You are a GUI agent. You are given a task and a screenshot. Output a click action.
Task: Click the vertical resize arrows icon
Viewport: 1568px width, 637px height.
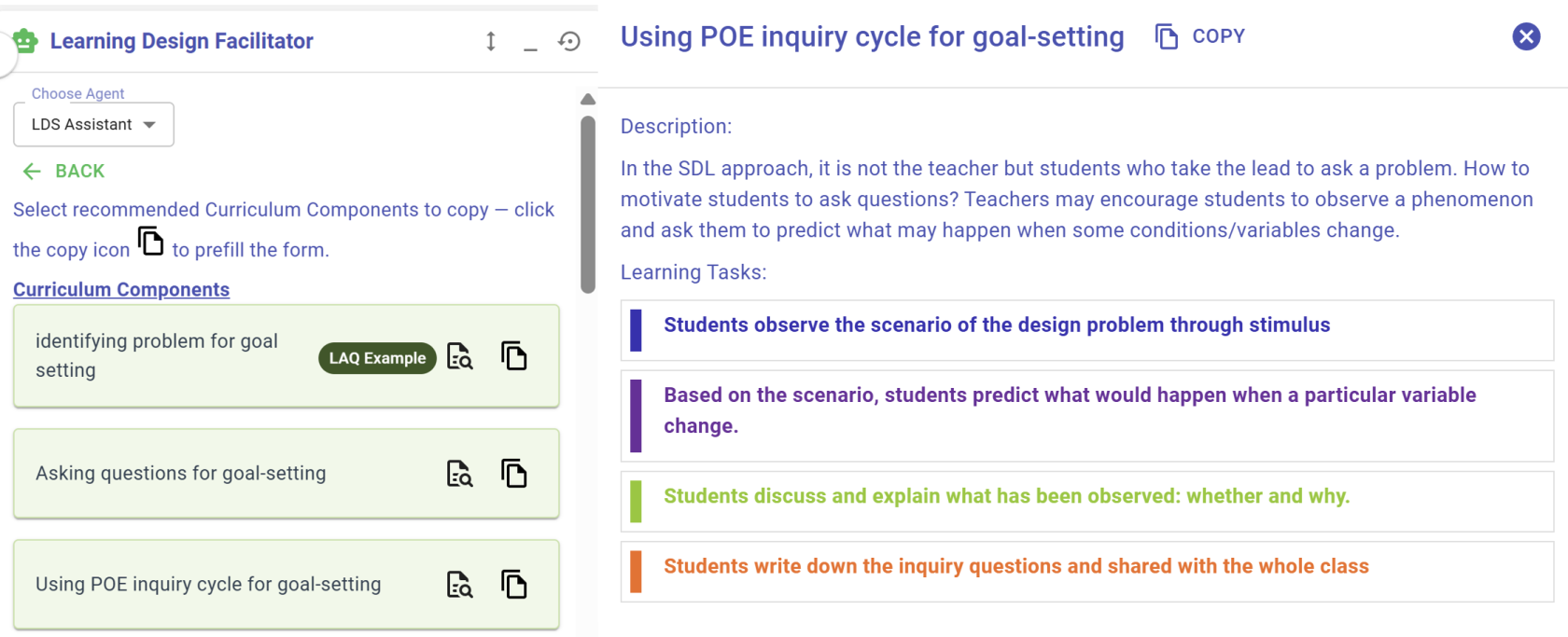[x=491, y=41]
